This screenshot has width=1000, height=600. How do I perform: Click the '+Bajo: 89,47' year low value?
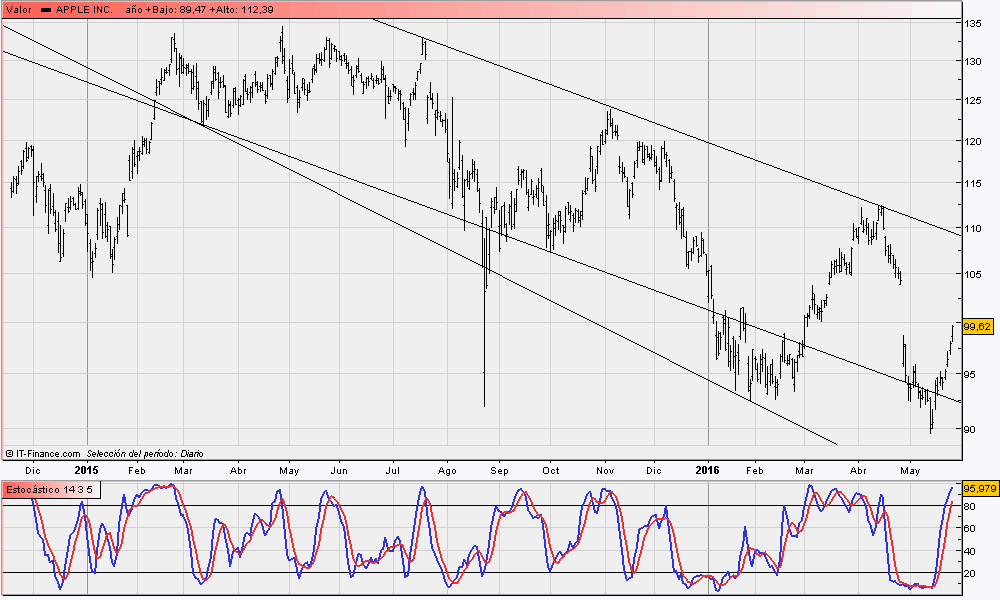(174, 9)
